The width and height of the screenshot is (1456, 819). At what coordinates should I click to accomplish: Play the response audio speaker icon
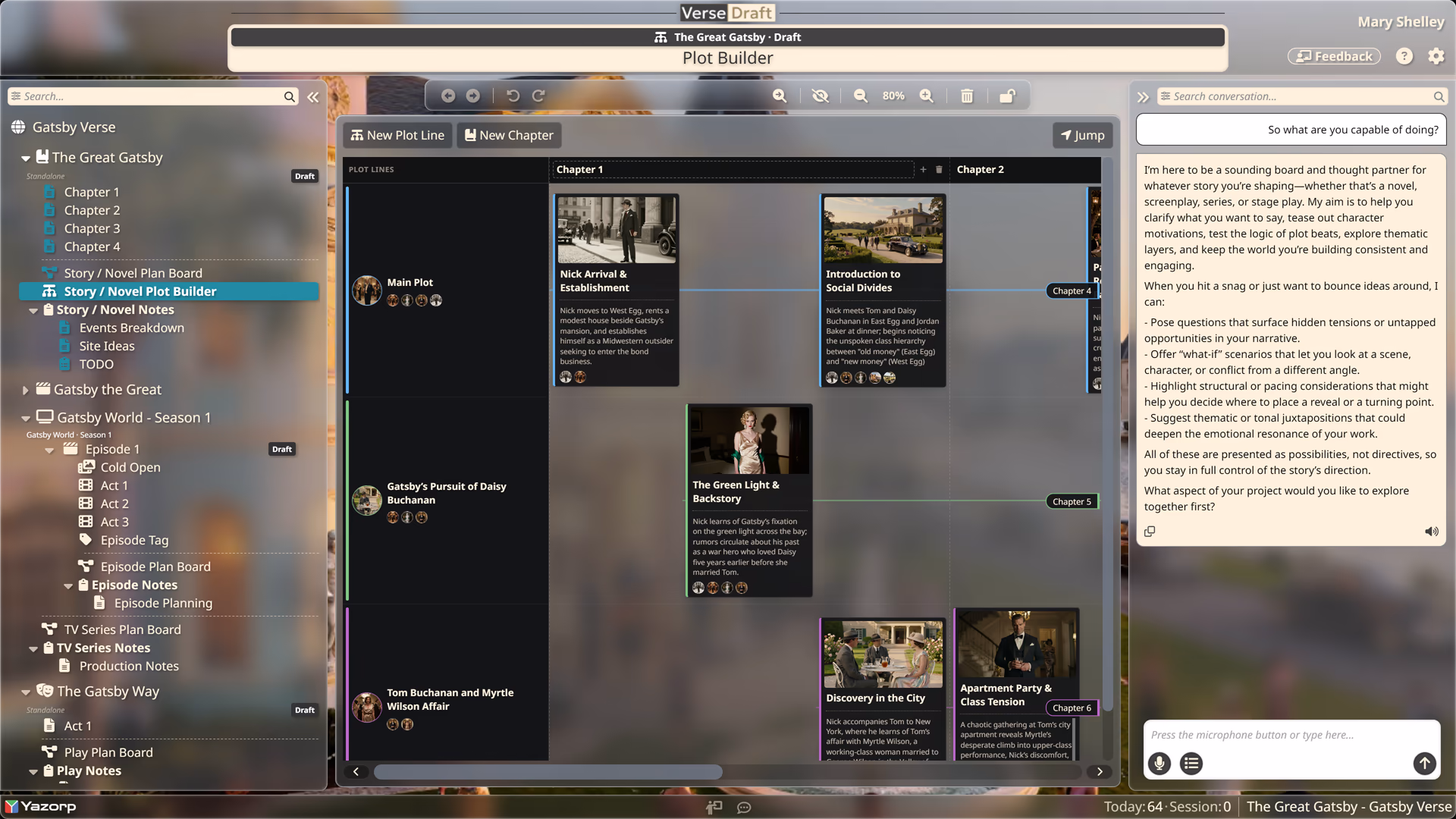pos(1432,532)
